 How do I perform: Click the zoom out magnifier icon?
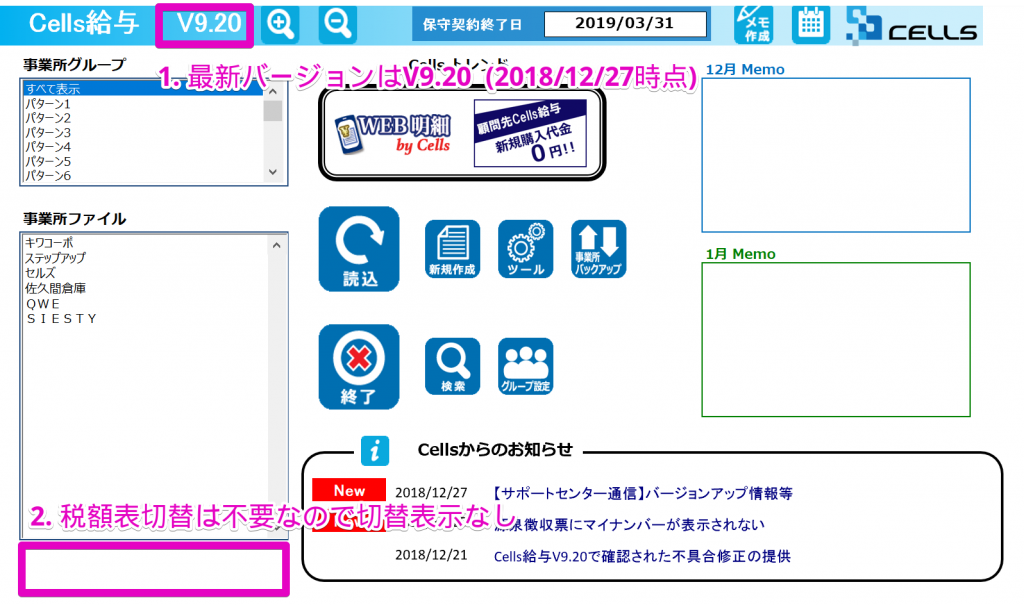point(338,24)
